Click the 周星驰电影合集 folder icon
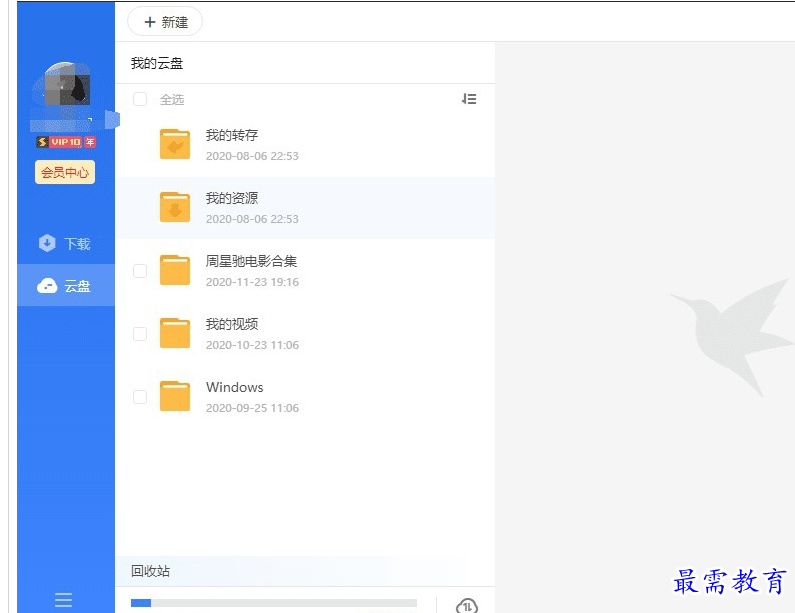795x613 pixels. (175, 270)
